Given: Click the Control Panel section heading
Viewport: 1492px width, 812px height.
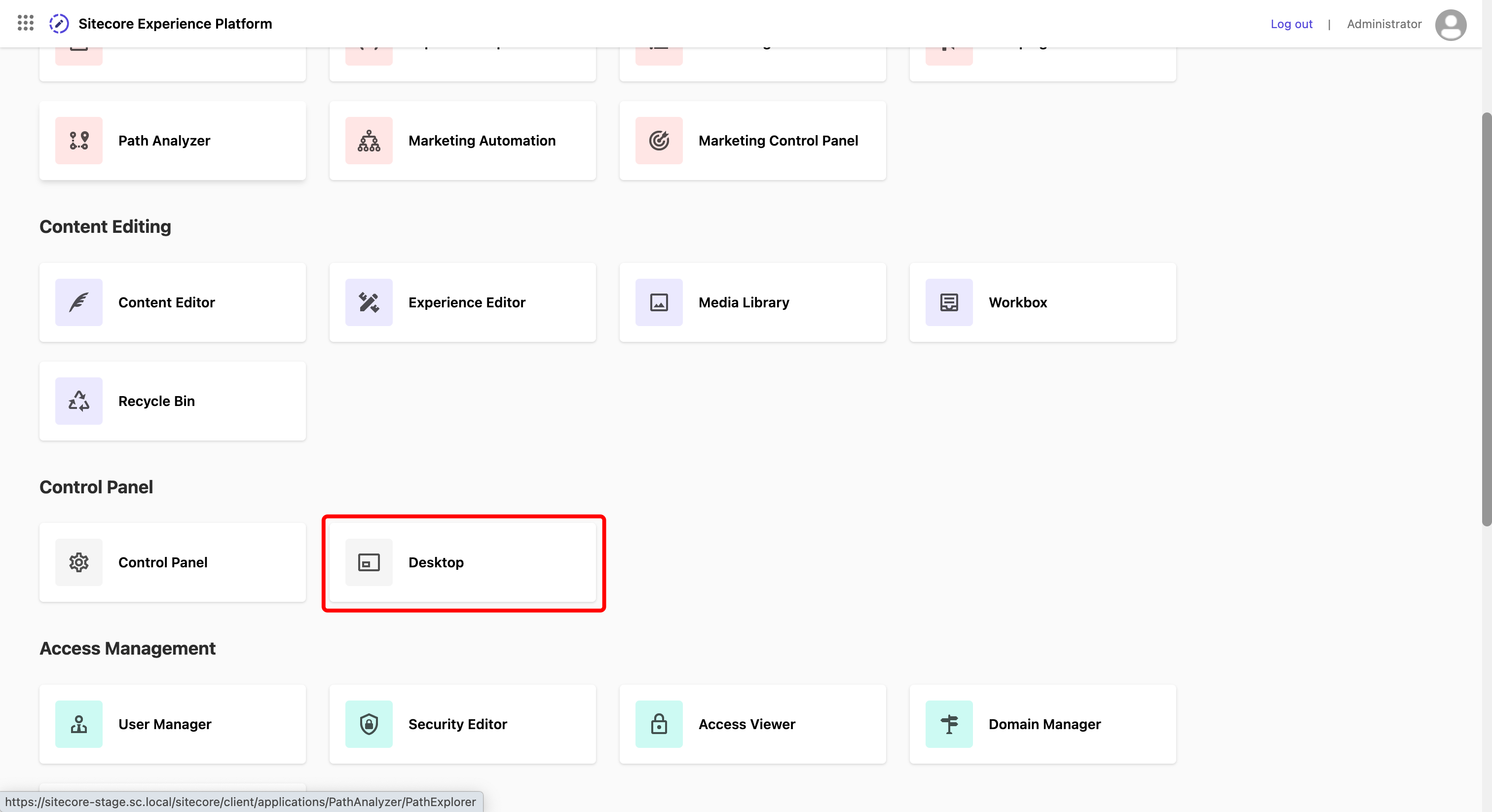Looking at the screenshot, I should [96, 487].
